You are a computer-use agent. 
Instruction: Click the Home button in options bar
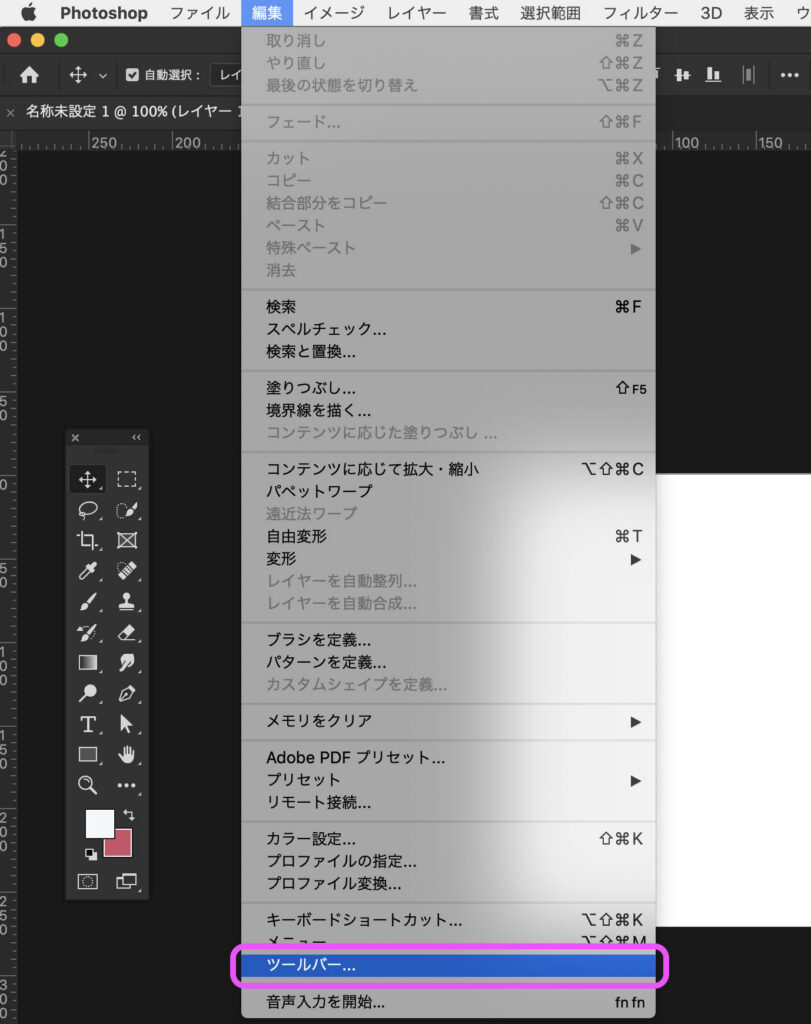coord(30,75)
